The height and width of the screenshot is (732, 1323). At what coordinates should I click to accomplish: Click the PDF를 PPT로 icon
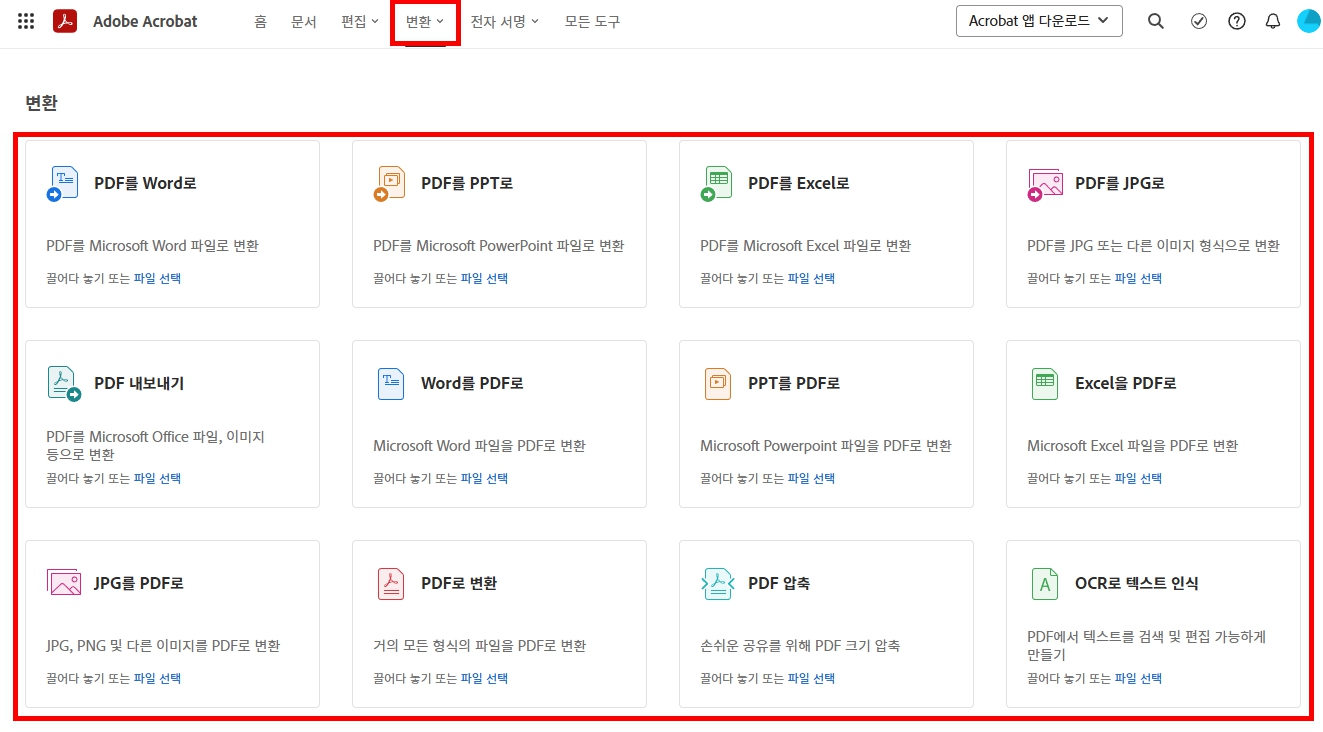390,184
